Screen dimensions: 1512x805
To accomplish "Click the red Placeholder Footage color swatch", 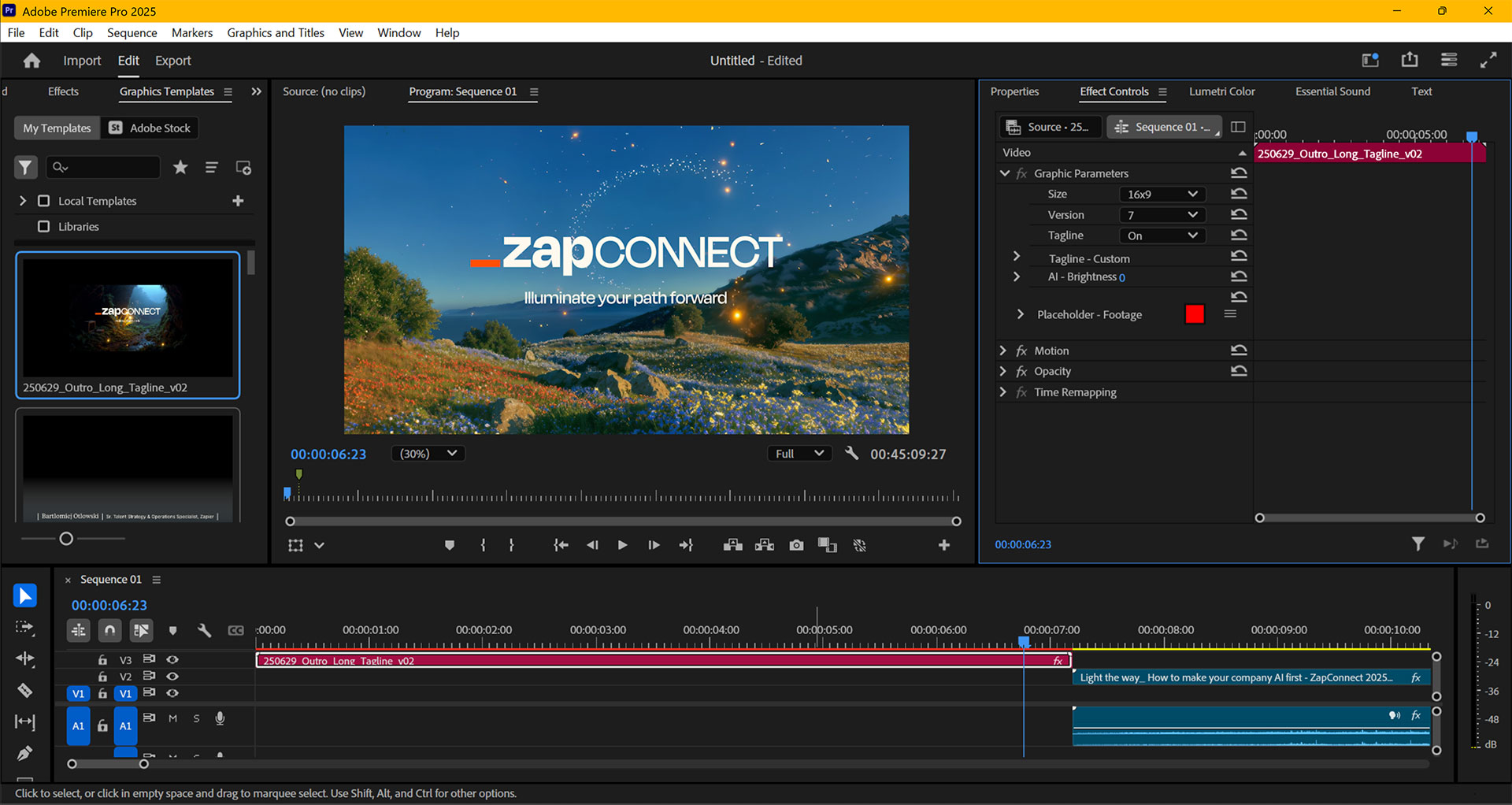I will click(1195, 313).
